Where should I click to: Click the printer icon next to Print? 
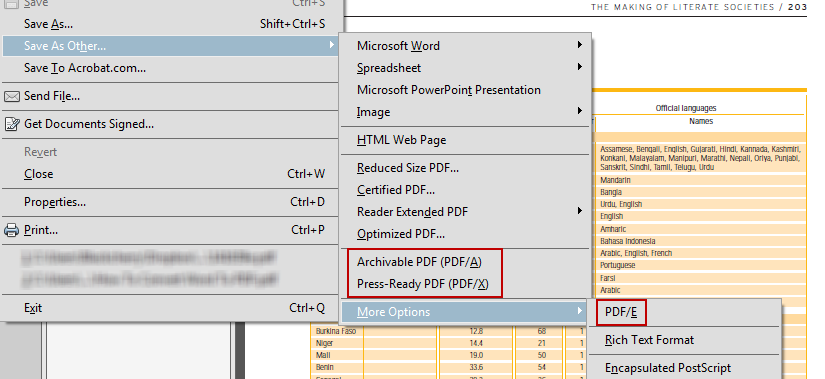12,230
